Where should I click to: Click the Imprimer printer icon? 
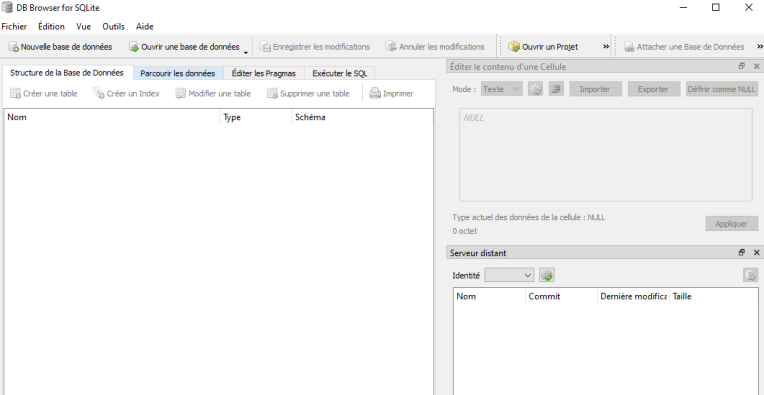(375, 93)
